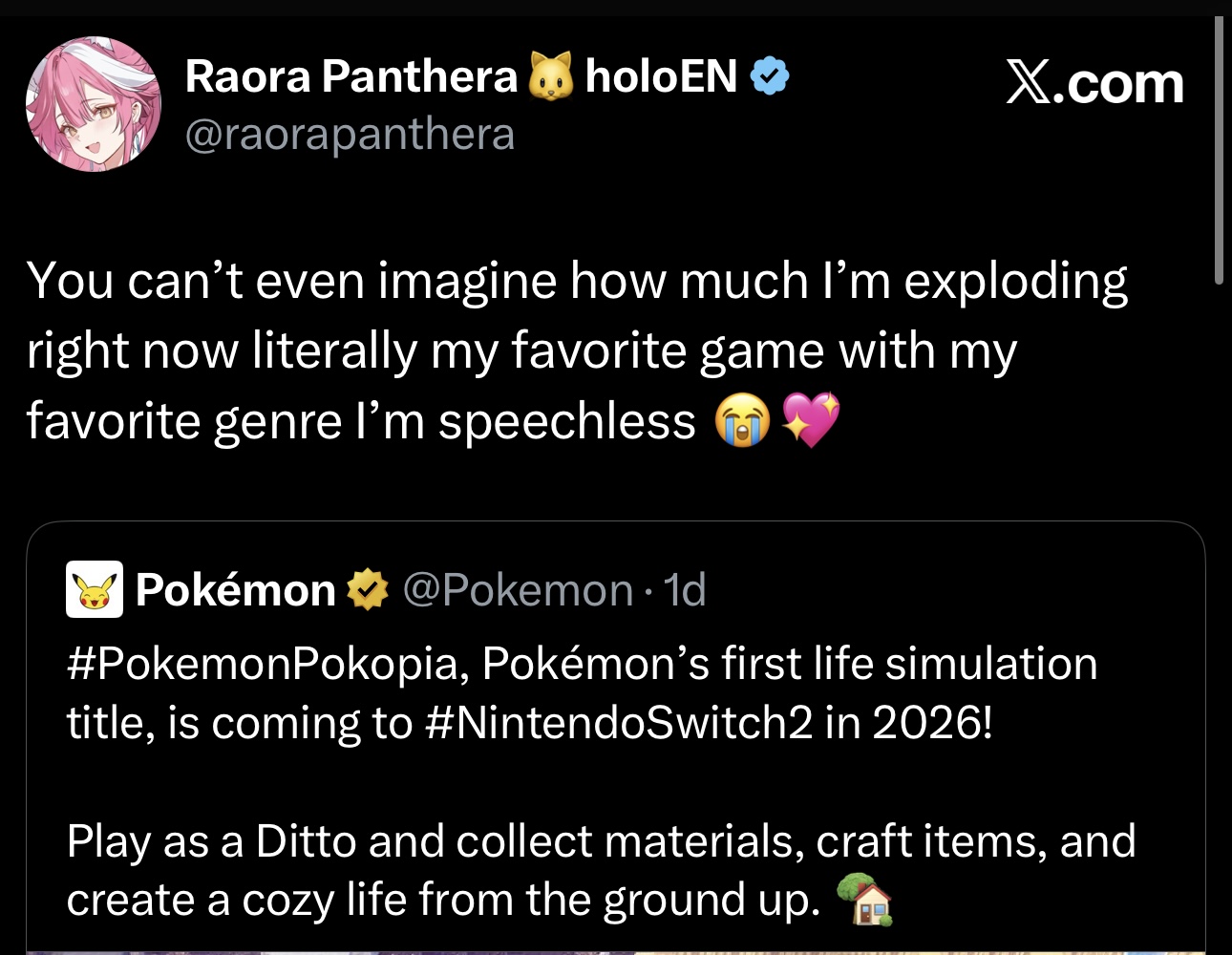Click the Pikachu avatar of the Pokémon account
Screen dimensions: 1232x955
pyautogui.click(x=94, y=589)
